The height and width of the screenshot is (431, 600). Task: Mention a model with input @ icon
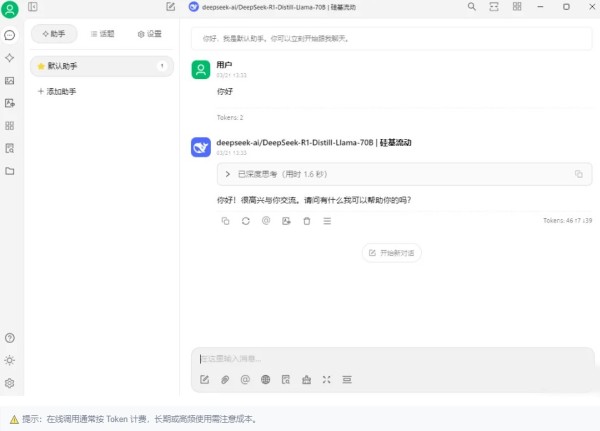pyautogui.click(x=245, y=379)
